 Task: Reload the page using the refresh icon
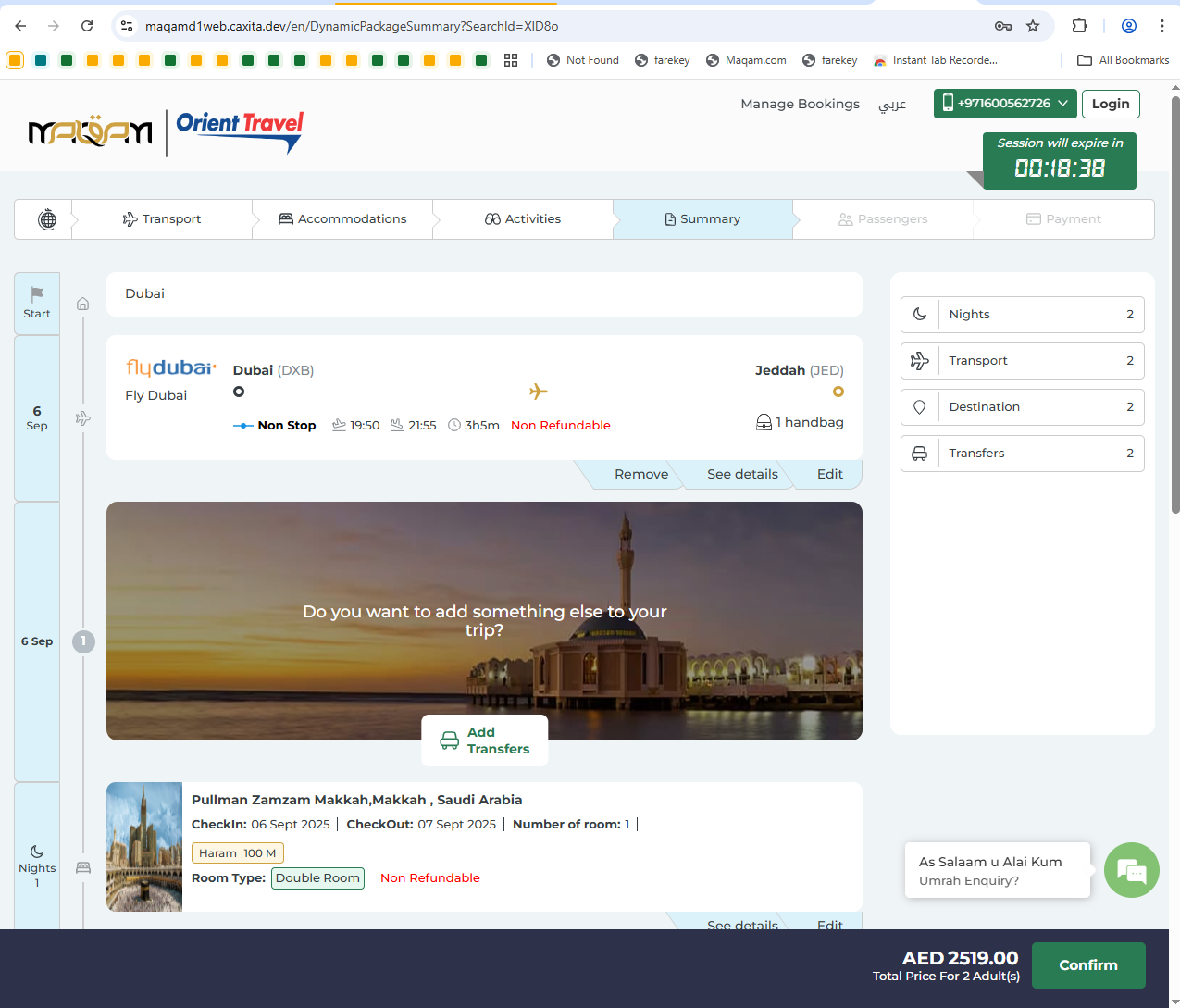point(87,26)
